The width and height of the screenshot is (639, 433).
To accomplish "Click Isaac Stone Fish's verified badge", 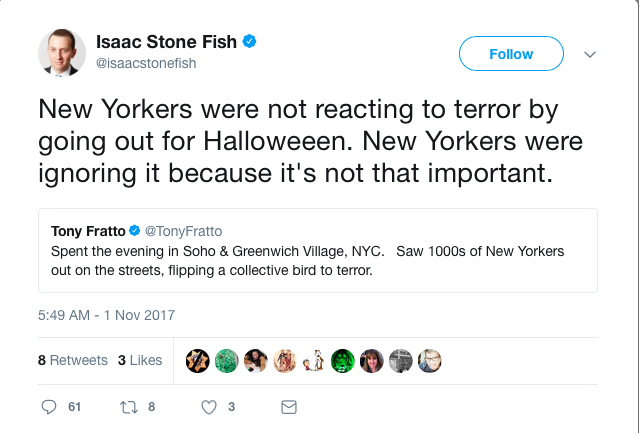I will [x=250, y=42].
